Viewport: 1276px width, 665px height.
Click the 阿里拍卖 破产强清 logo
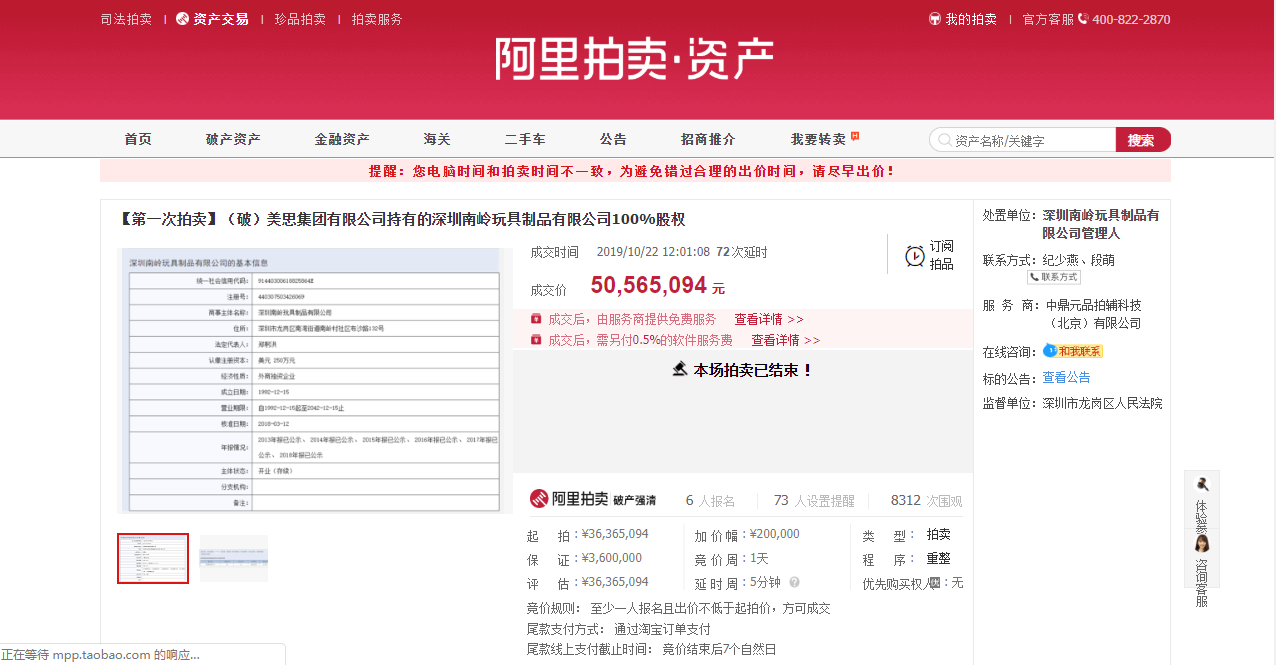tap(592, 499)
